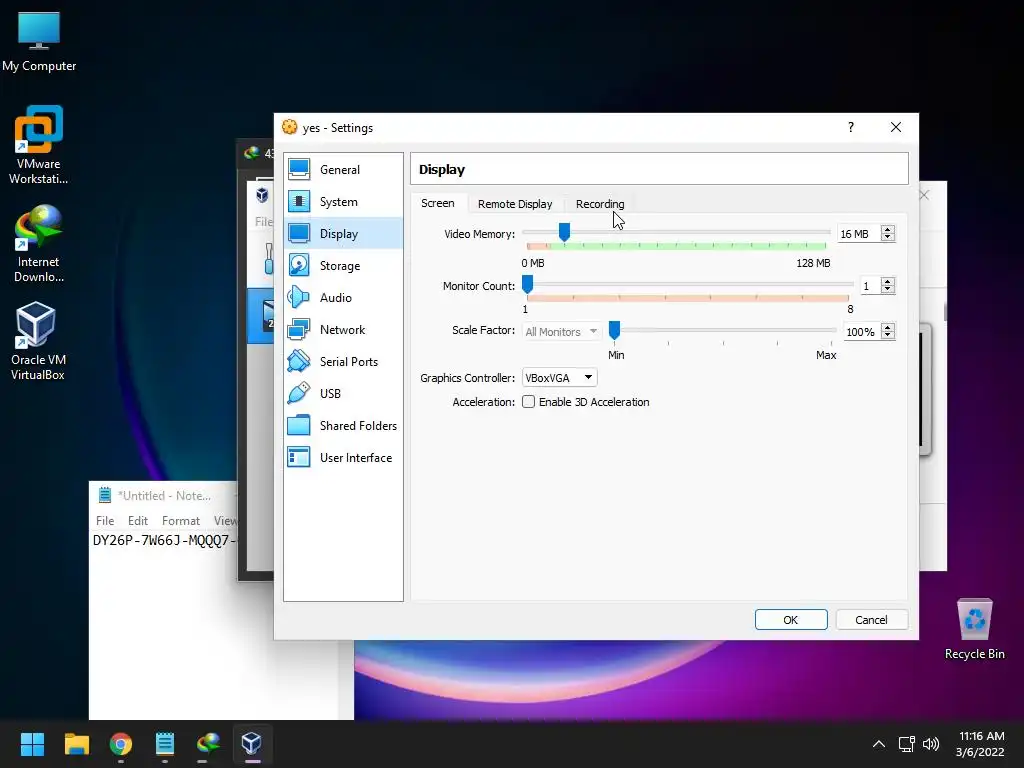Image resolution: width=1024 pixels, height=768 pixels.
Task: Switch to Internet Download Manager taskbar icon
Action: tap(208, 743)
